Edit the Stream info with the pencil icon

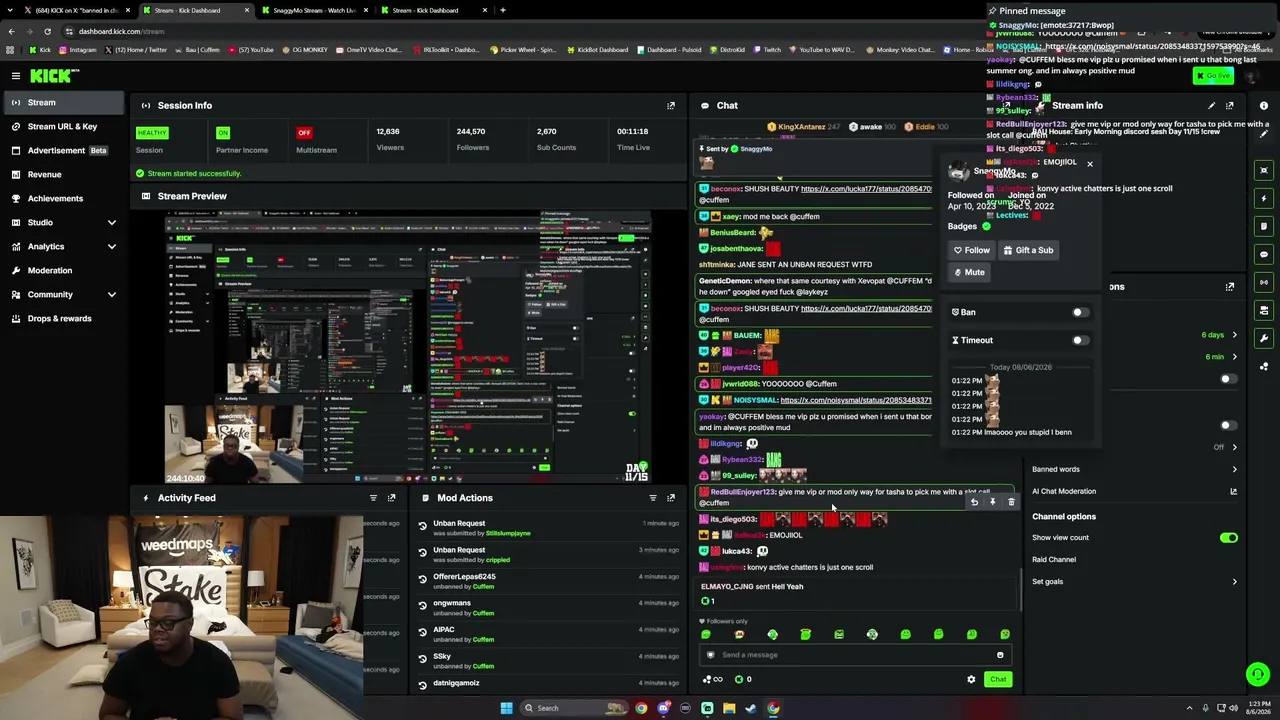click(x=1211, y=105)
